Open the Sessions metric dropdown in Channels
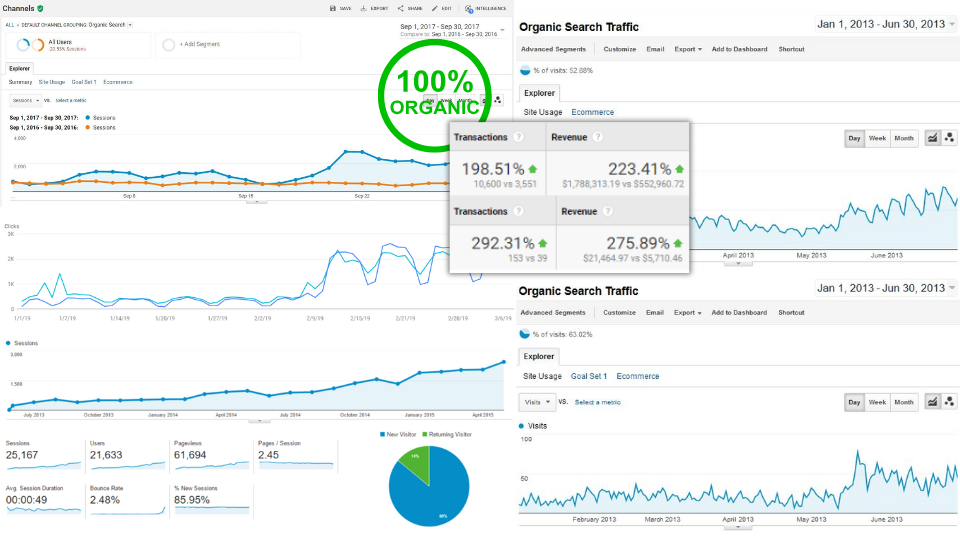 (x=24, y=100)
